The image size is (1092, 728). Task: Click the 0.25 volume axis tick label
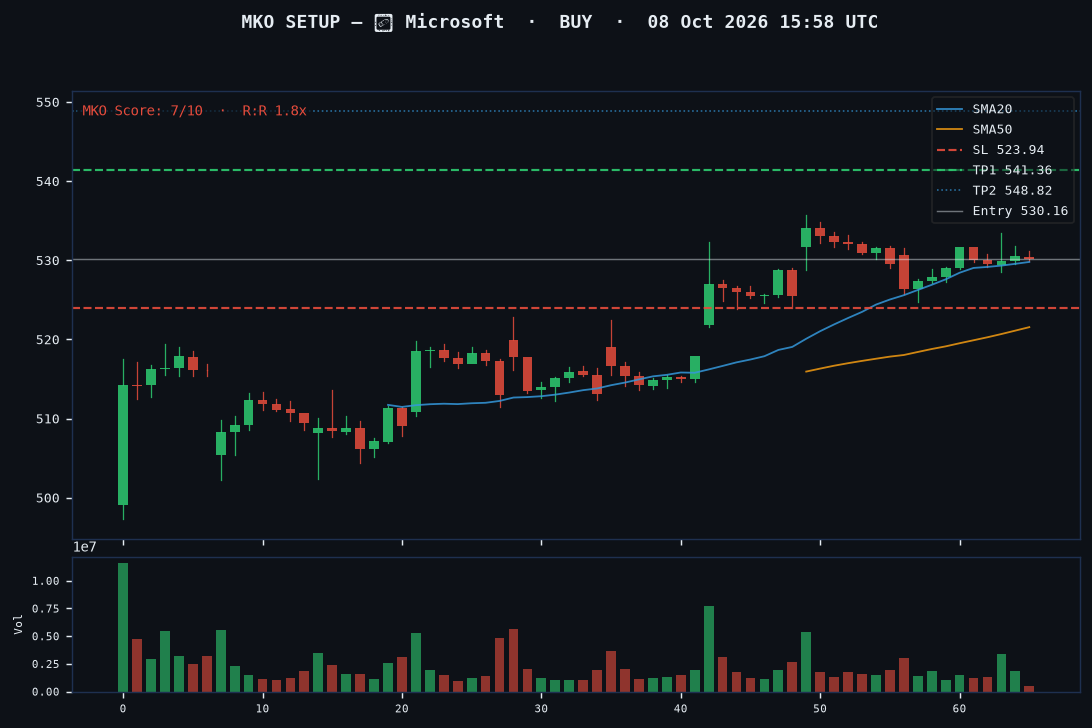[x=46, y=664]
